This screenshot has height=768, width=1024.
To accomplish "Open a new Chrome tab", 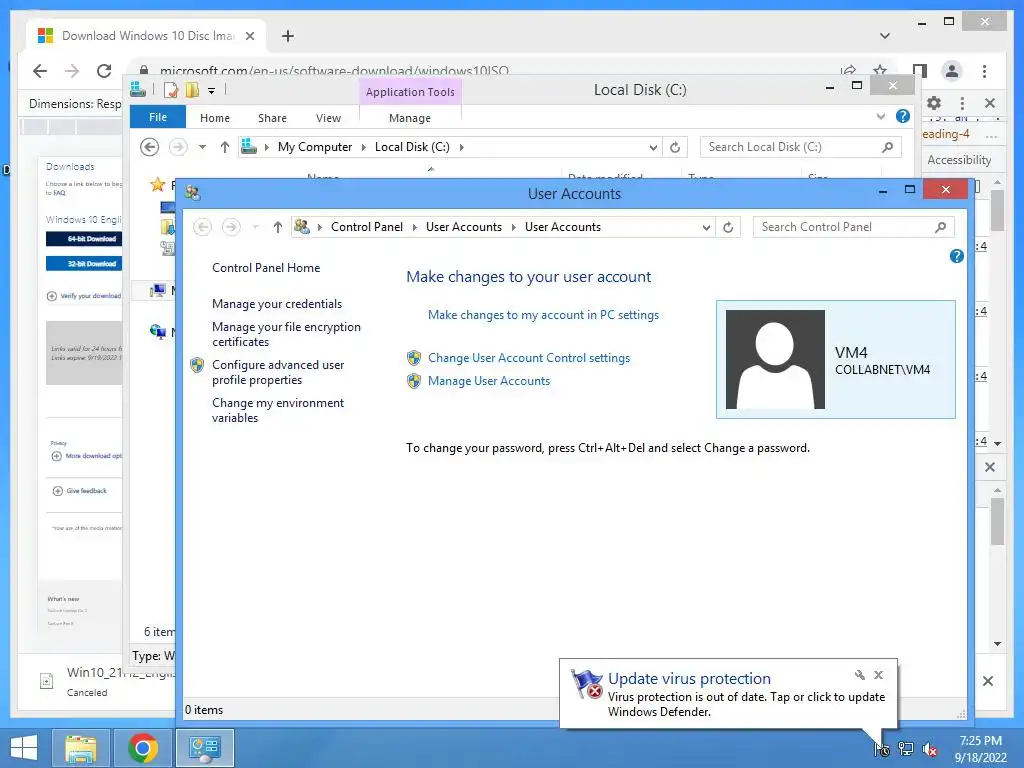I will pyautogui.click(x=287, y=36).
